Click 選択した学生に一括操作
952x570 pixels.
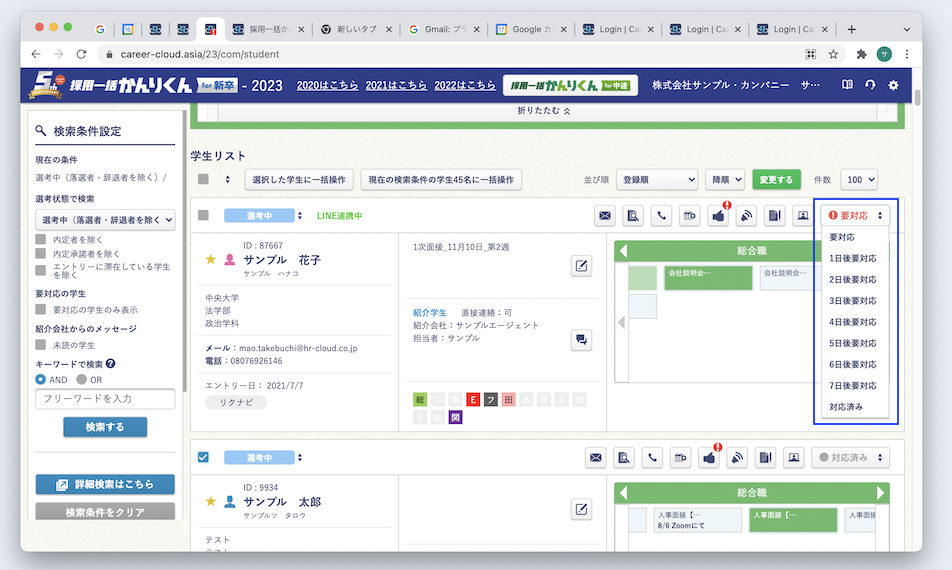299,180
